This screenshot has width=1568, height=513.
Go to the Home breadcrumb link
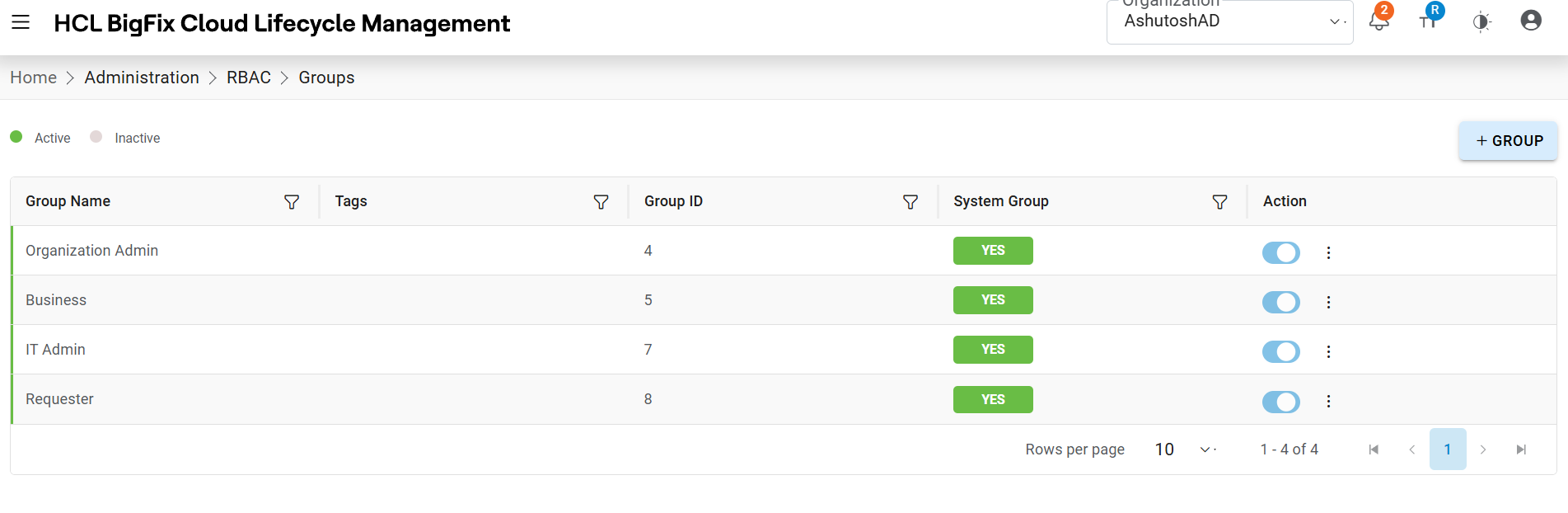34,78
